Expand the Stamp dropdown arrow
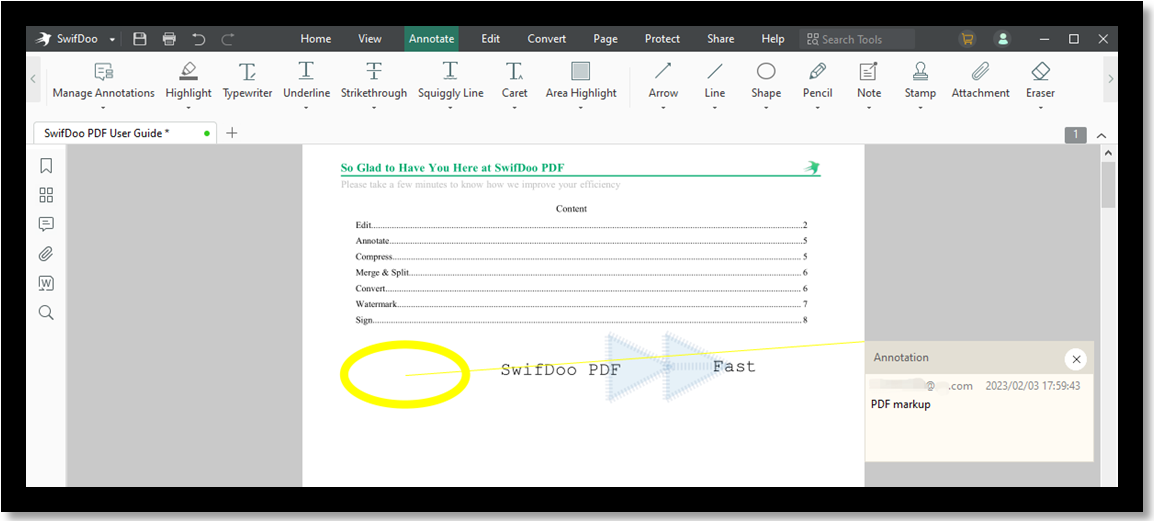This screenshot has height=521, width=1154. (920, 107)
